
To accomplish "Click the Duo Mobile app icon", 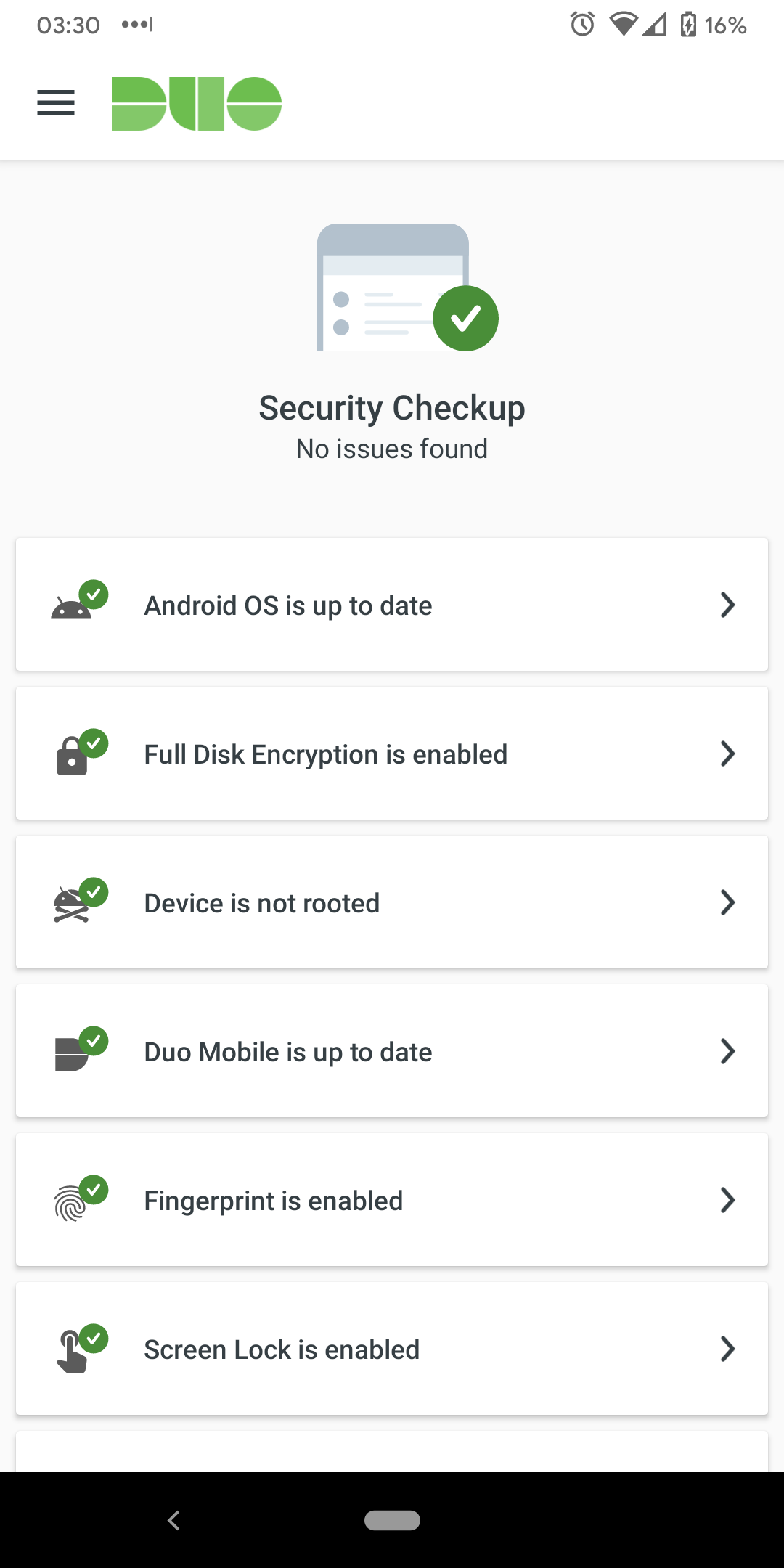I will tap(73, 1054).
